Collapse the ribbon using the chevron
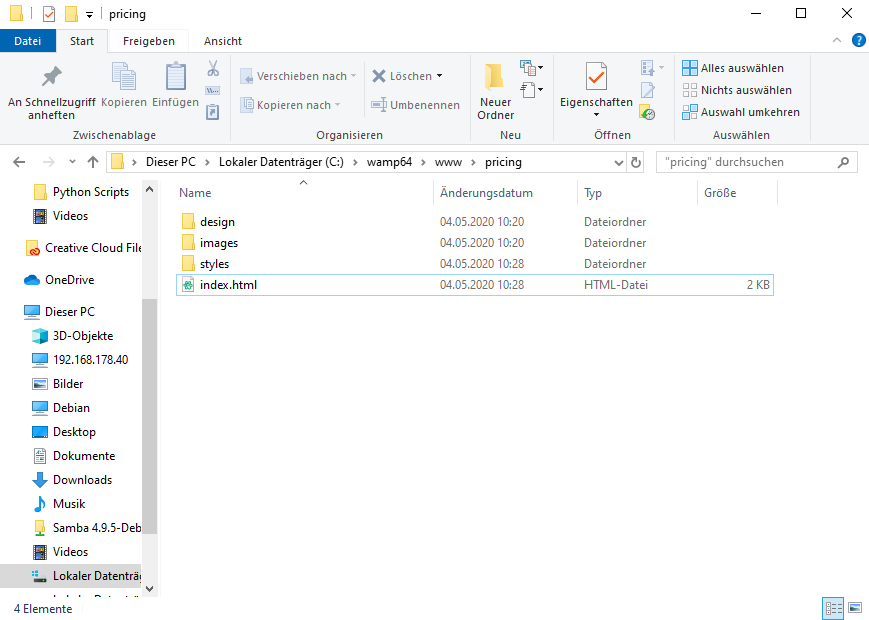 838,40
